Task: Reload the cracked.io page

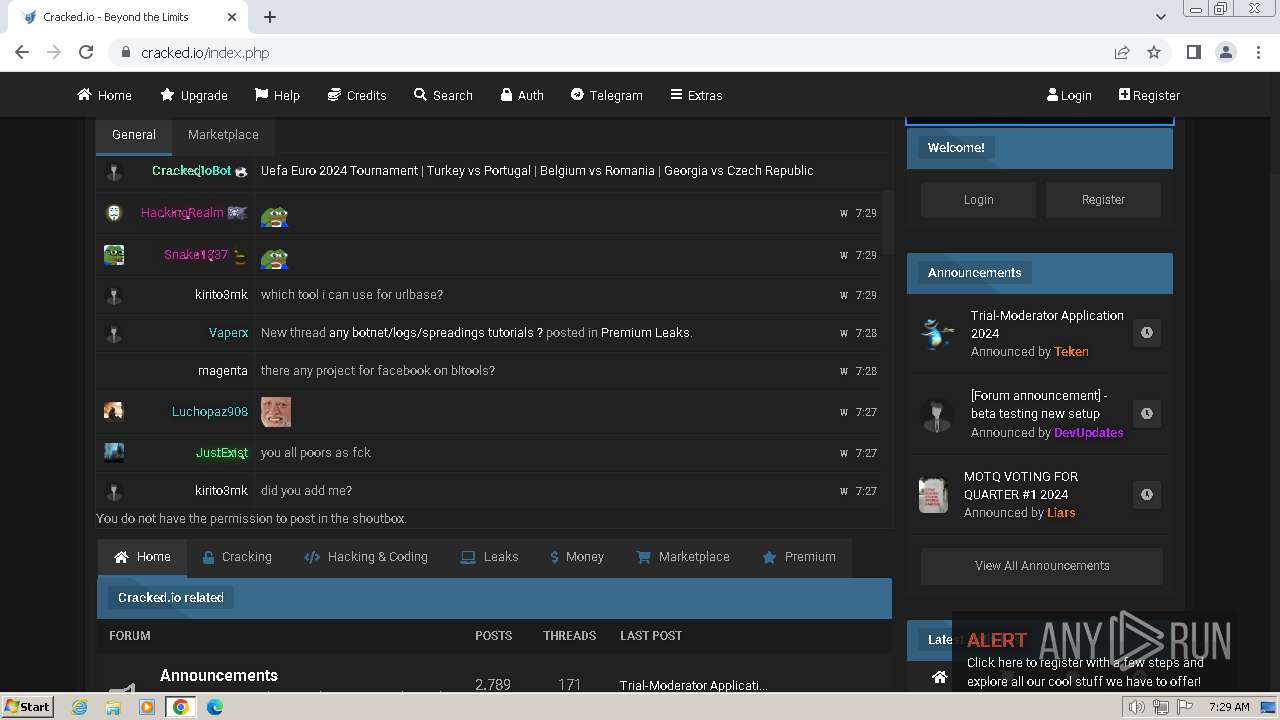Action: tap(86, 53)
